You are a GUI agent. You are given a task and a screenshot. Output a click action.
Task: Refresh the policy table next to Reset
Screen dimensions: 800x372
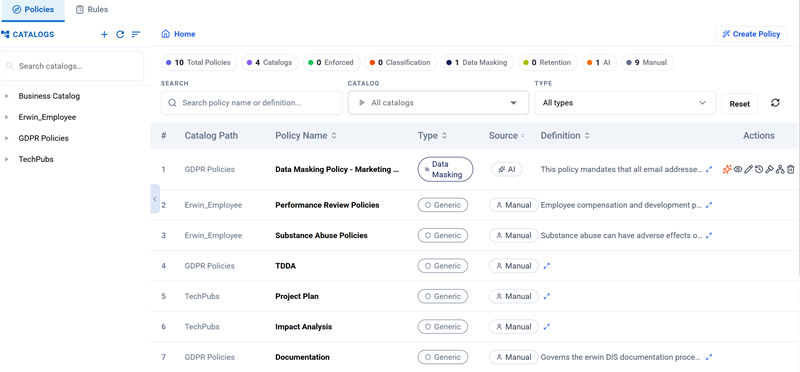(x=775, y=103)
